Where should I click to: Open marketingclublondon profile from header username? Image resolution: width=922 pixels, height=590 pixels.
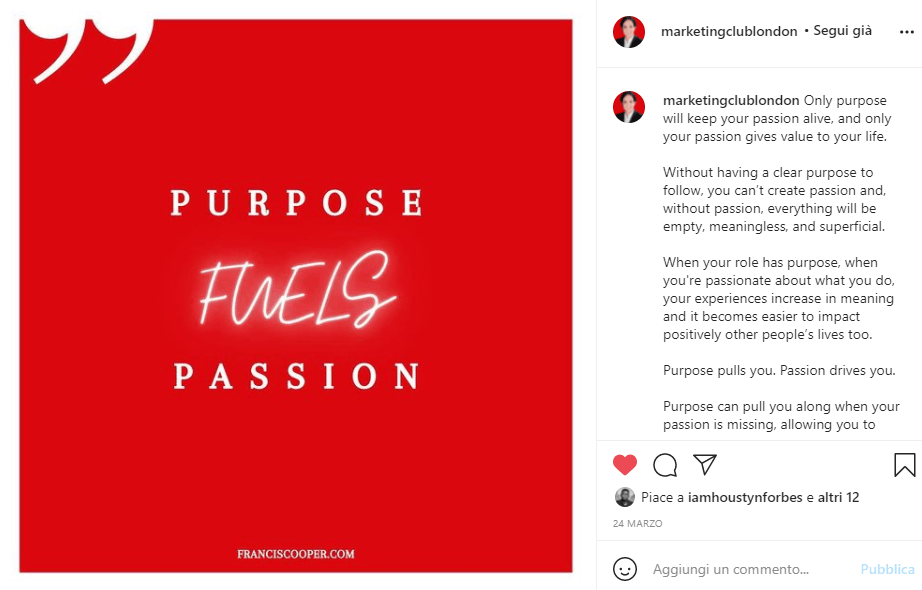click(x=729, y=31)
